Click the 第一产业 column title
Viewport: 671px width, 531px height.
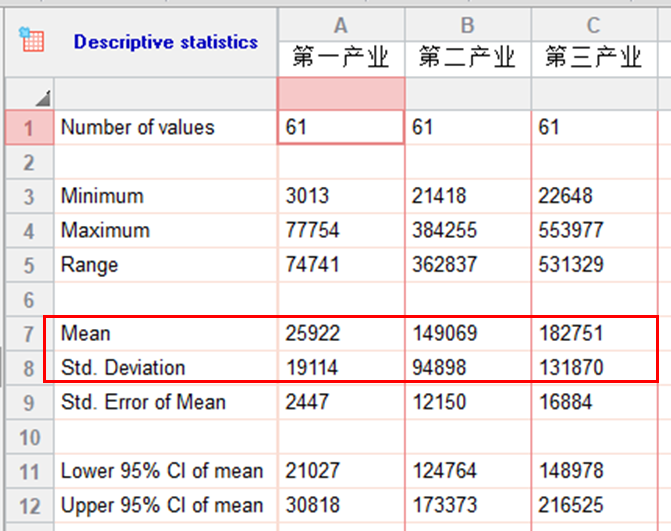coord(341,59)
